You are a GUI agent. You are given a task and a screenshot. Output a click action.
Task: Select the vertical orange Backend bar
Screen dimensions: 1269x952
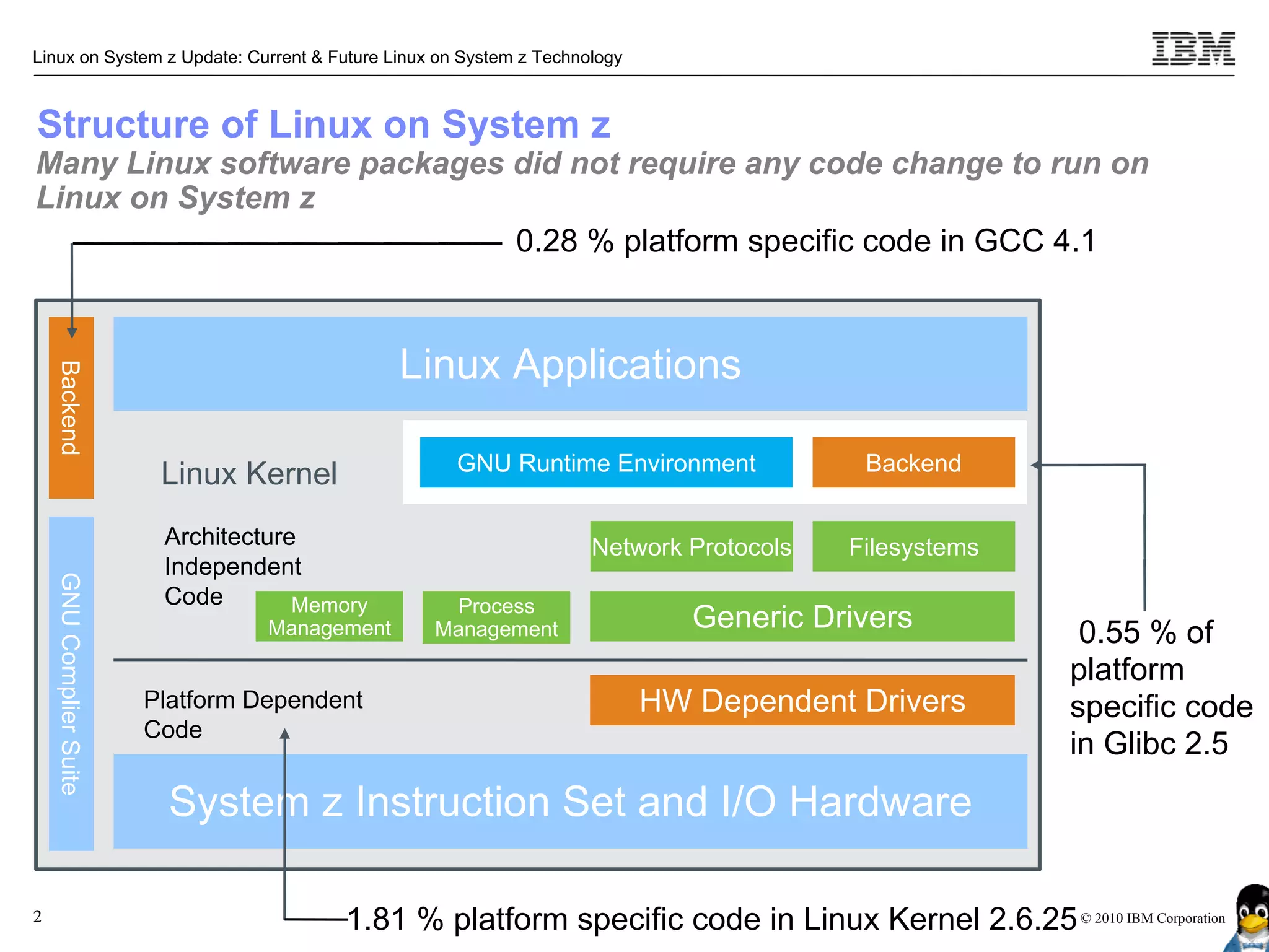[x=71, y=408]
